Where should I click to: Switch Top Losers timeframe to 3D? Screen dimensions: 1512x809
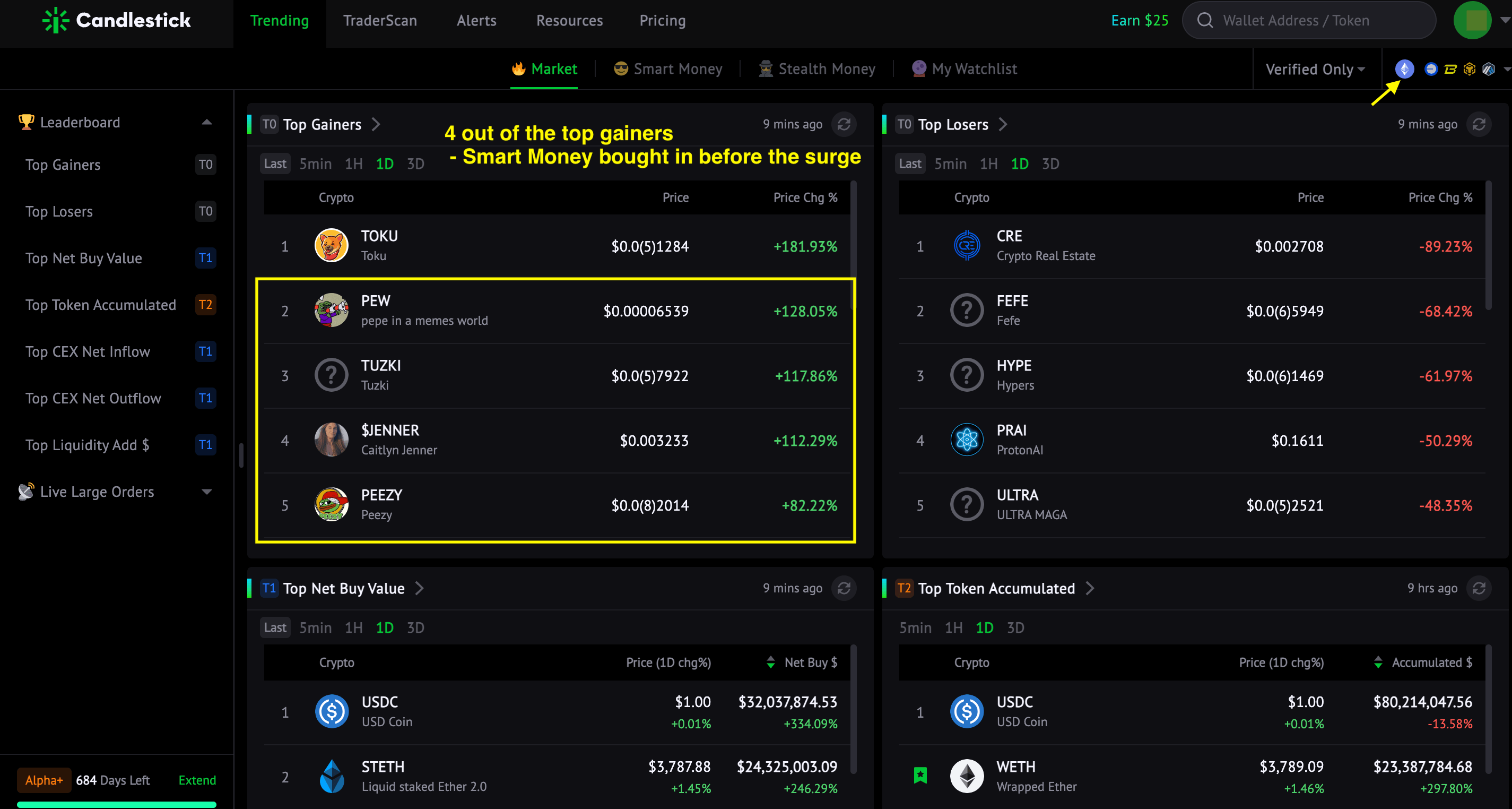pos(1050,164)
